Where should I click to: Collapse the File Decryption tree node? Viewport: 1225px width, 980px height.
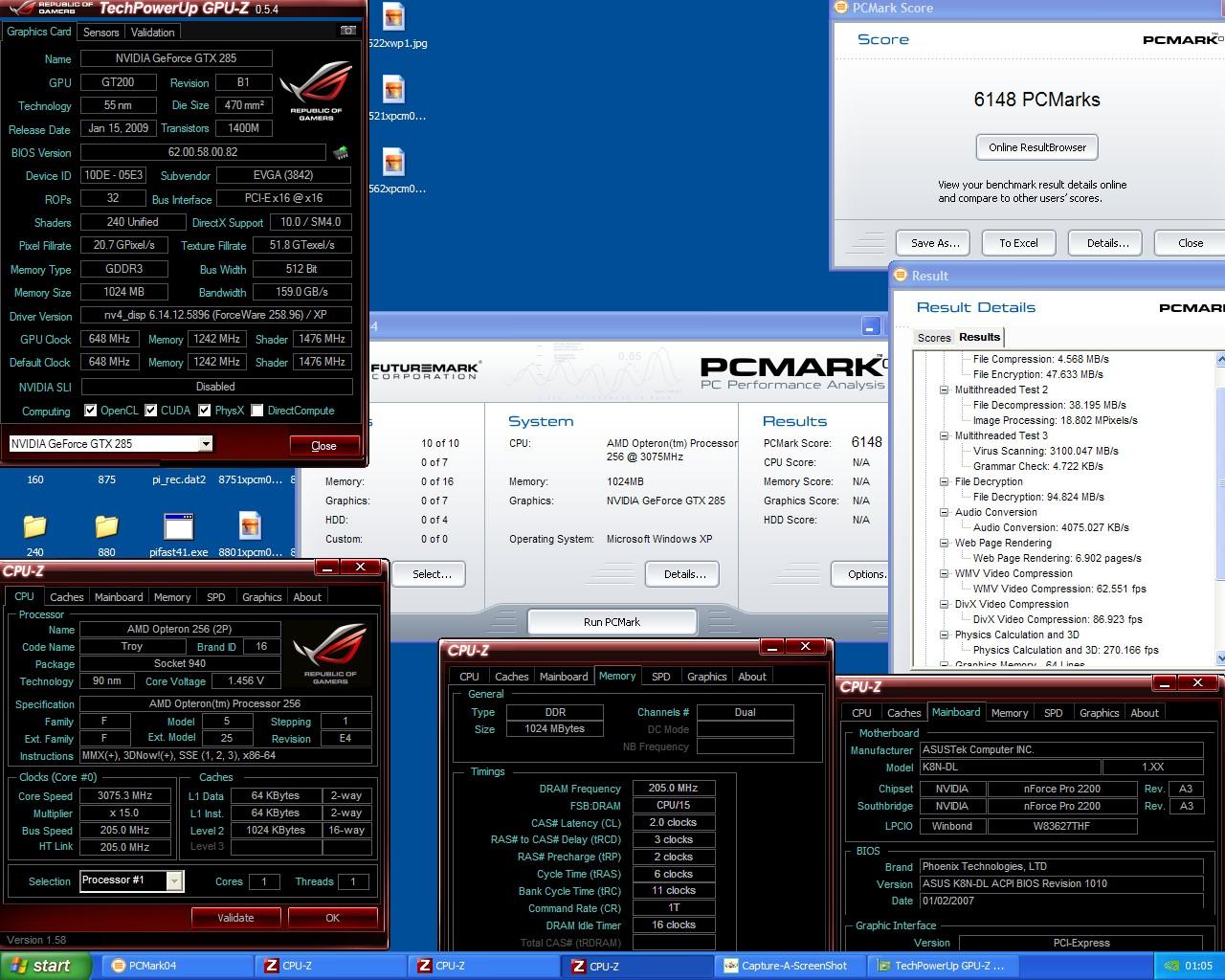click(x=944, y=481)
